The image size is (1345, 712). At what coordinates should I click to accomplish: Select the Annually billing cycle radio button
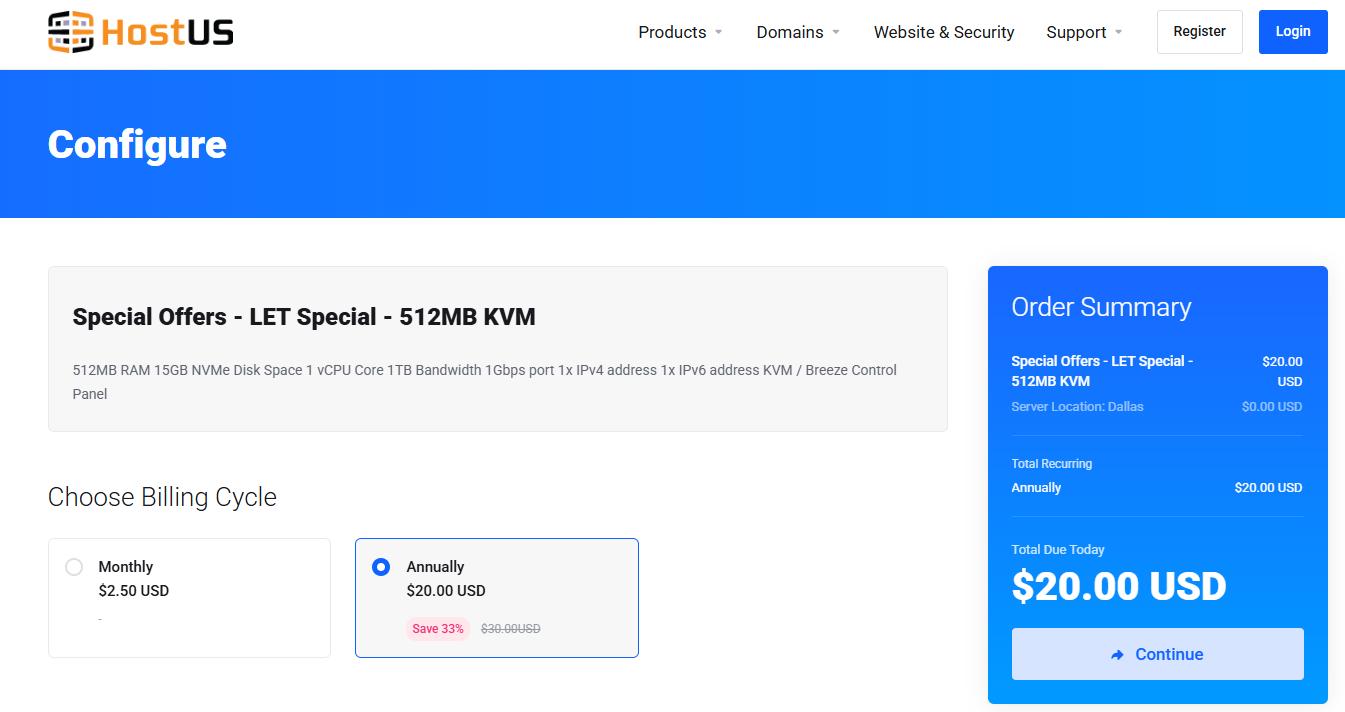(380, 566)
